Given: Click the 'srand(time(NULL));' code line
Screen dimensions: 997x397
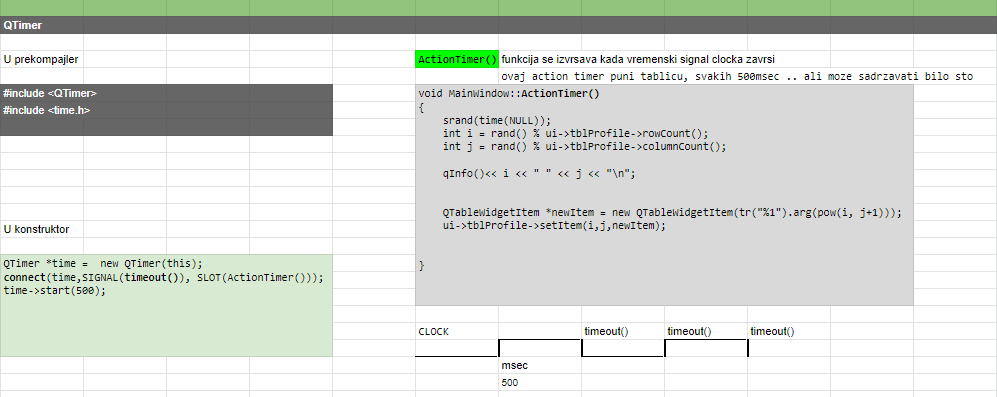Looking at the screenshot, I should pos(497,120).
